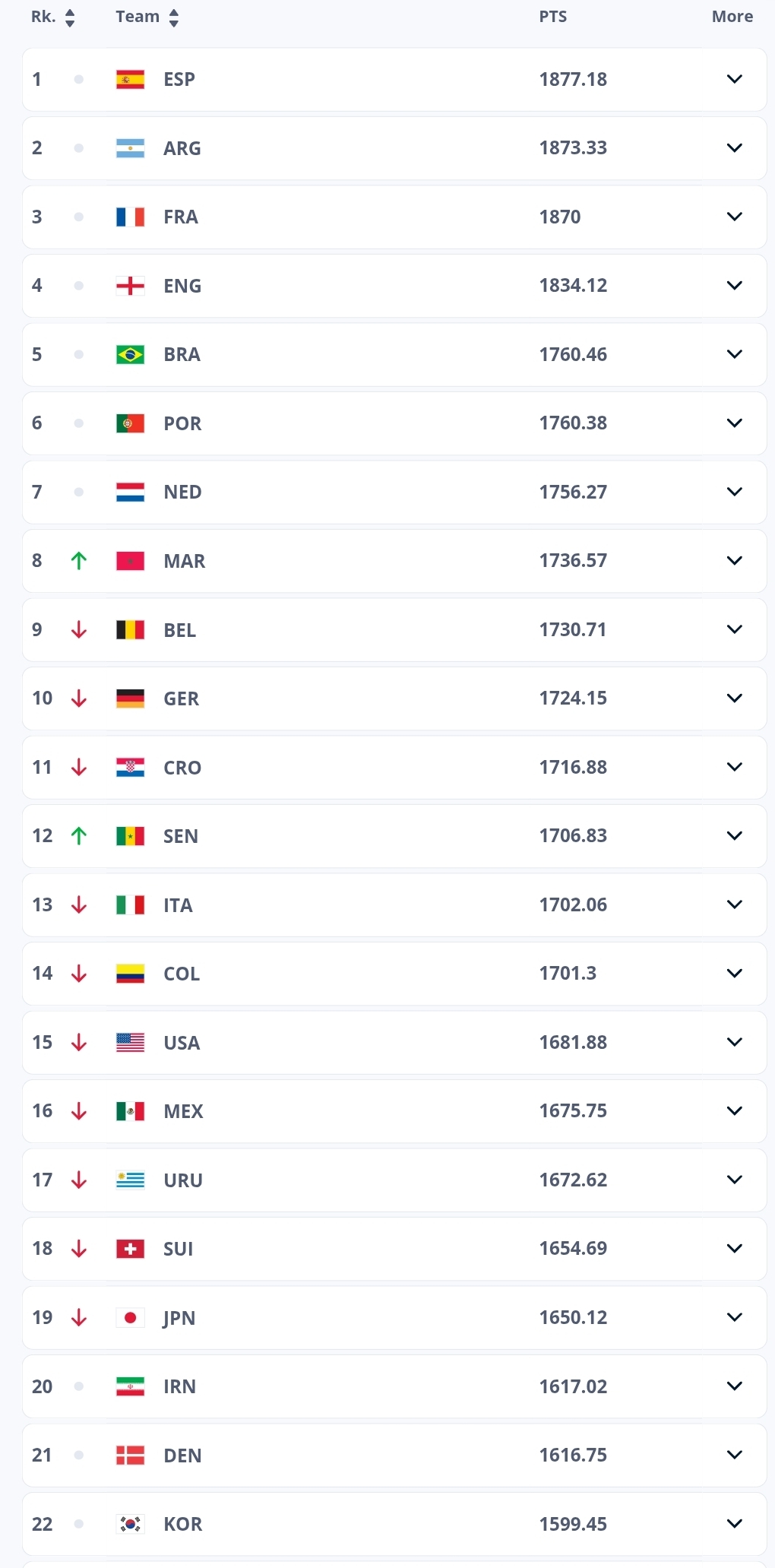
Task: Open the ENG team link
Action: pyautogui.click(x=182, y=286)
